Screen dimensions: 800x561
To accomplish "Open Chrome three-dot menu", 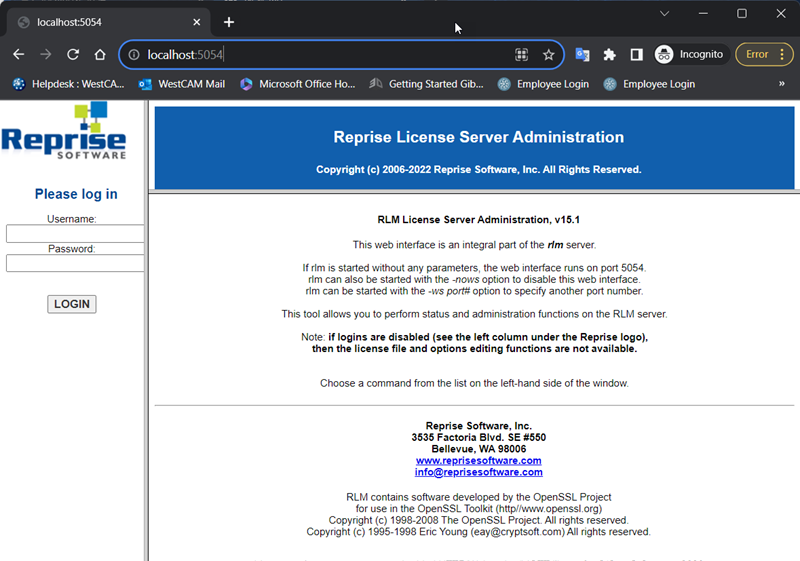I will pos(782,54).
